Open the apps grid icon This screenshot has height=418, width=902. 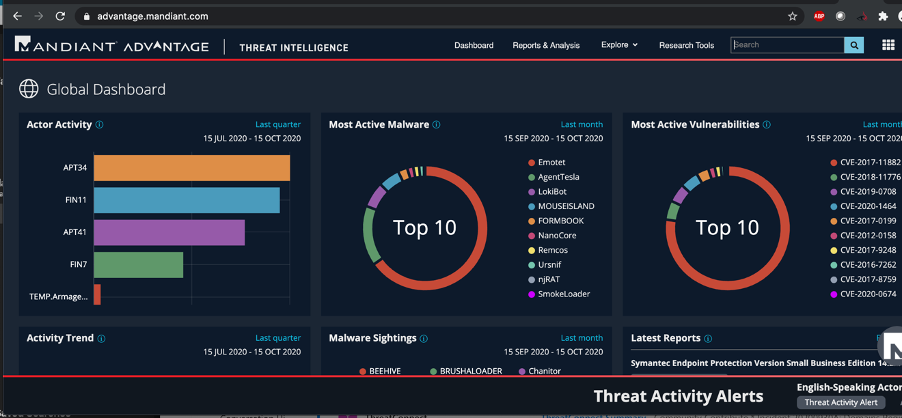[888, 45]
